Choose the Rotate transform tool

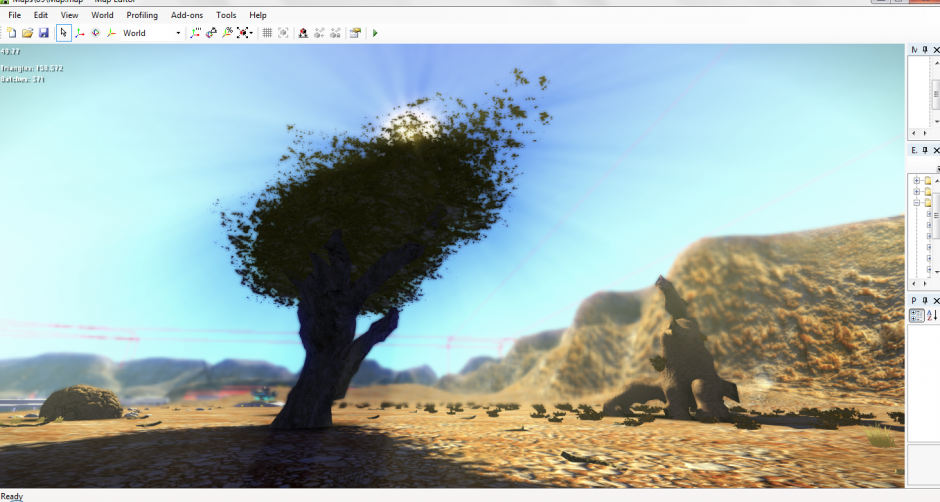95,33
